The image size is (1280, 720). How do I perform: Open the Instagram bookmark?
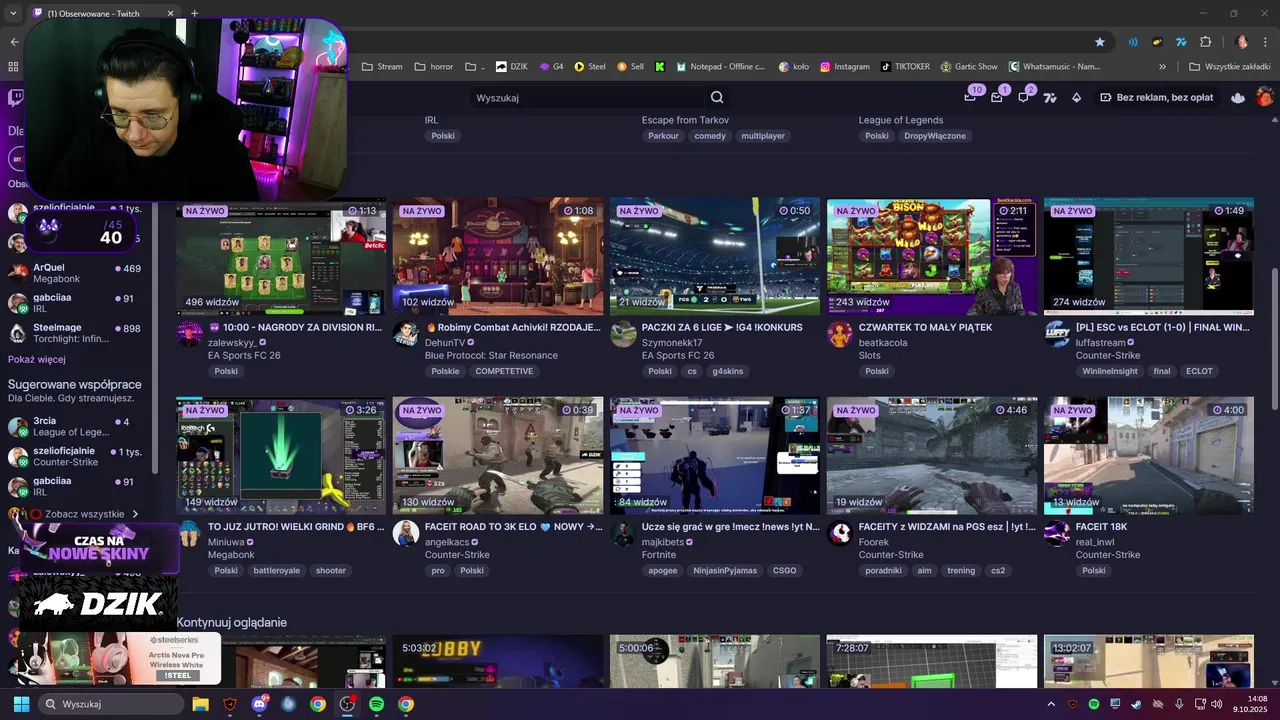844,67
